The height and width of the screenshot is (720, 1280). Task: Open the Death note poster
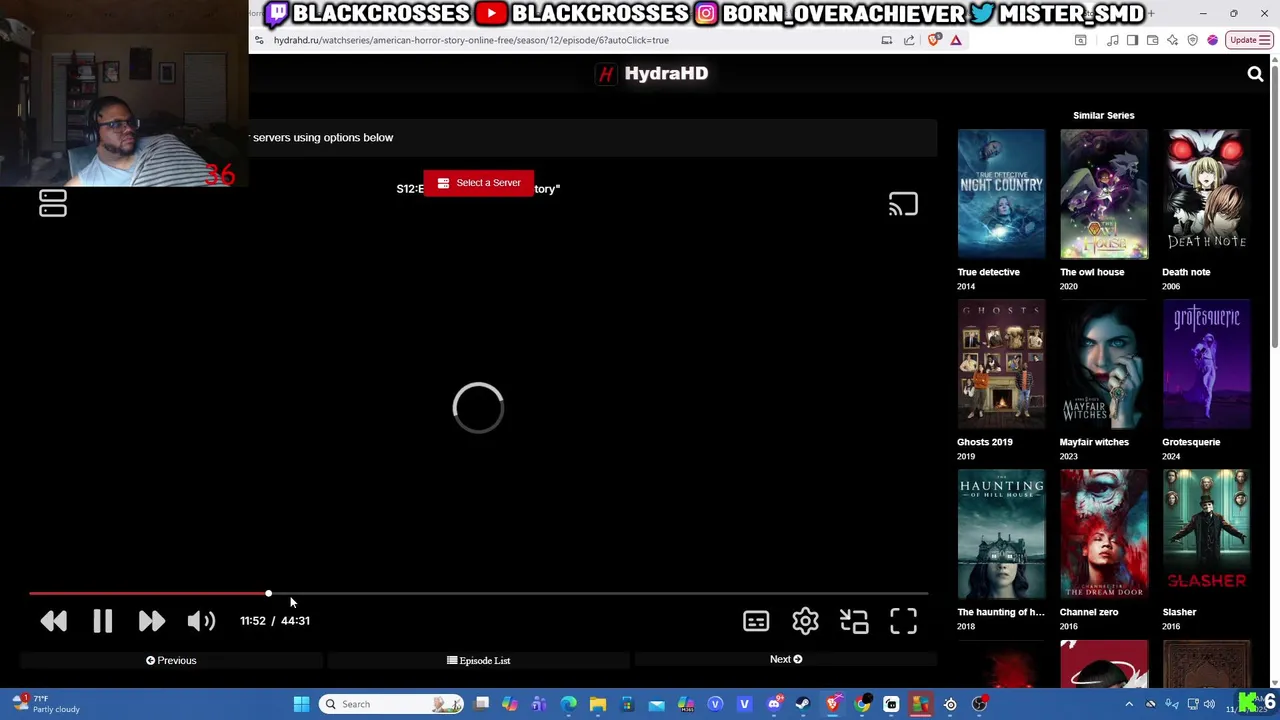coord(1207,194)
